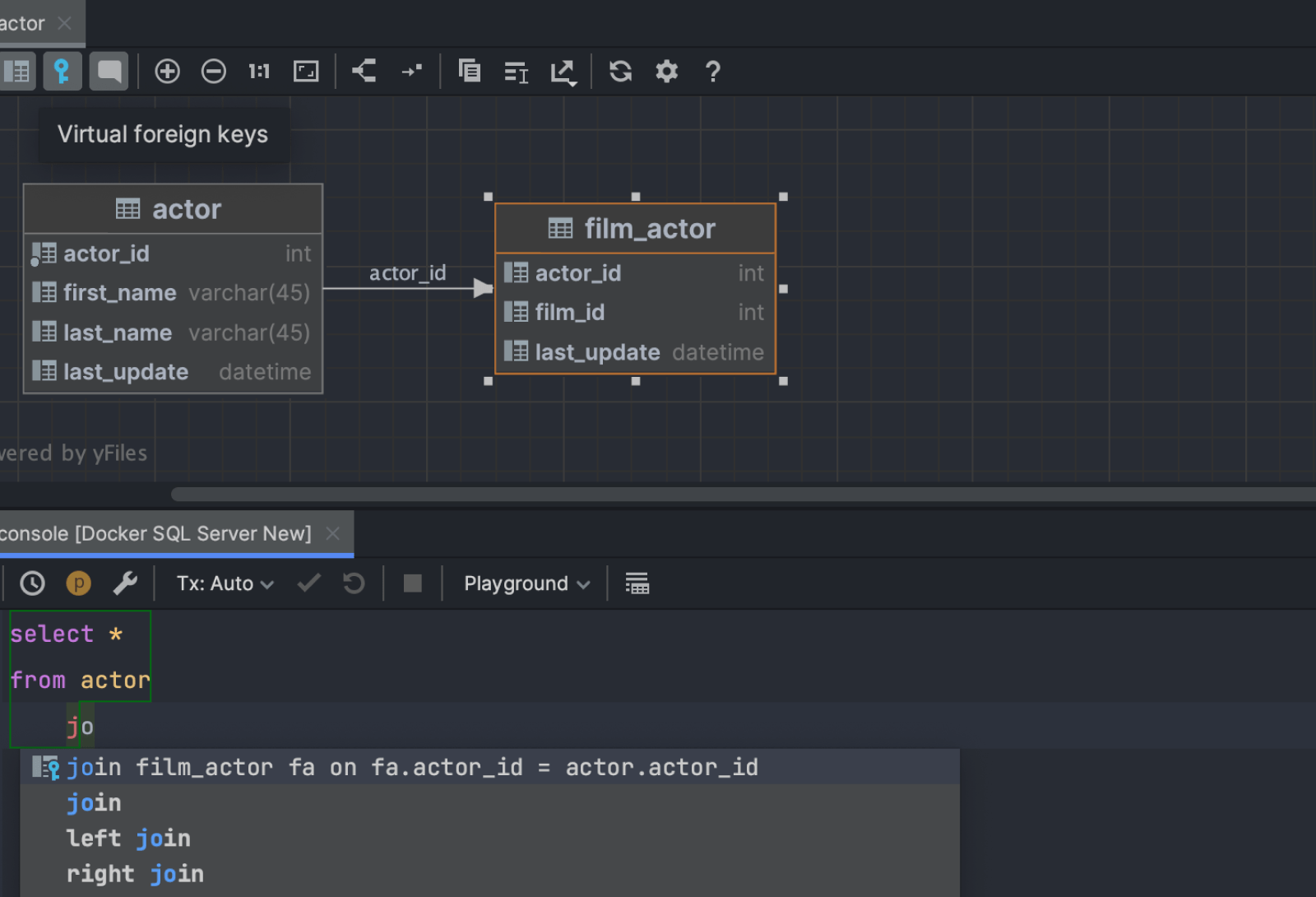
Task: Toggle the Columns display button
Action: tap(17, 72)
